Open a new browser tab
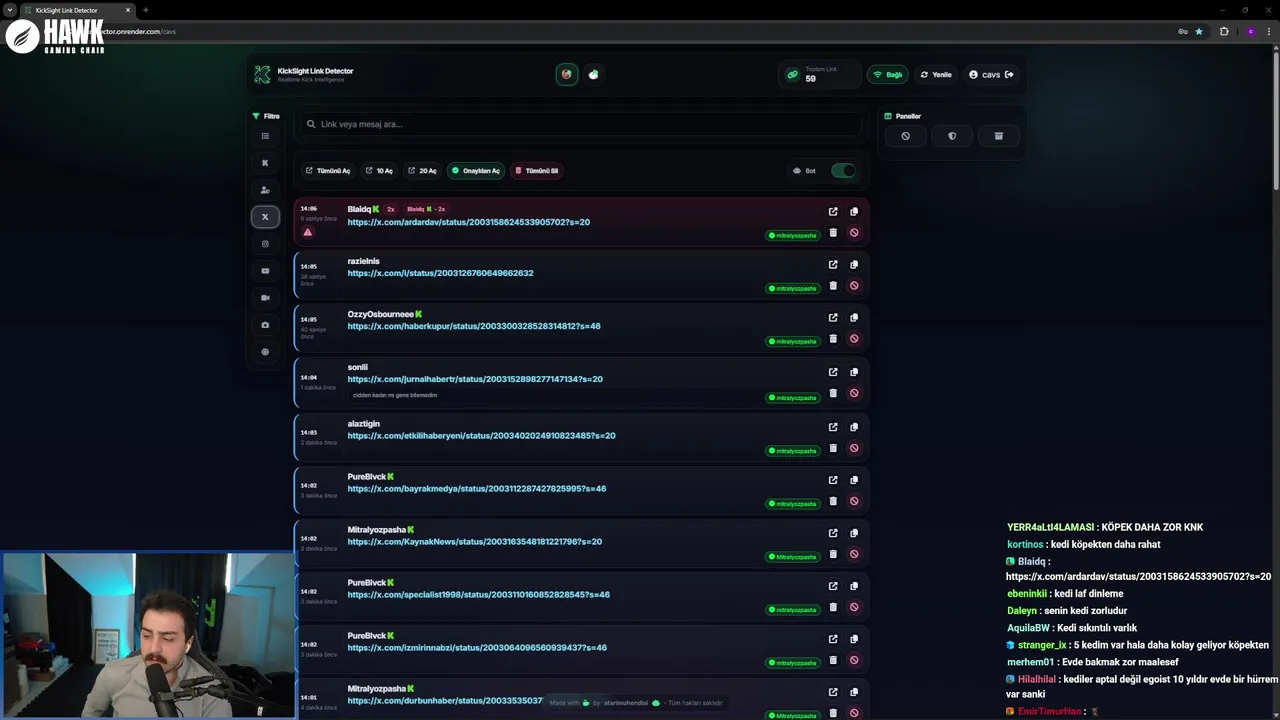 click(x=146, y=10)
